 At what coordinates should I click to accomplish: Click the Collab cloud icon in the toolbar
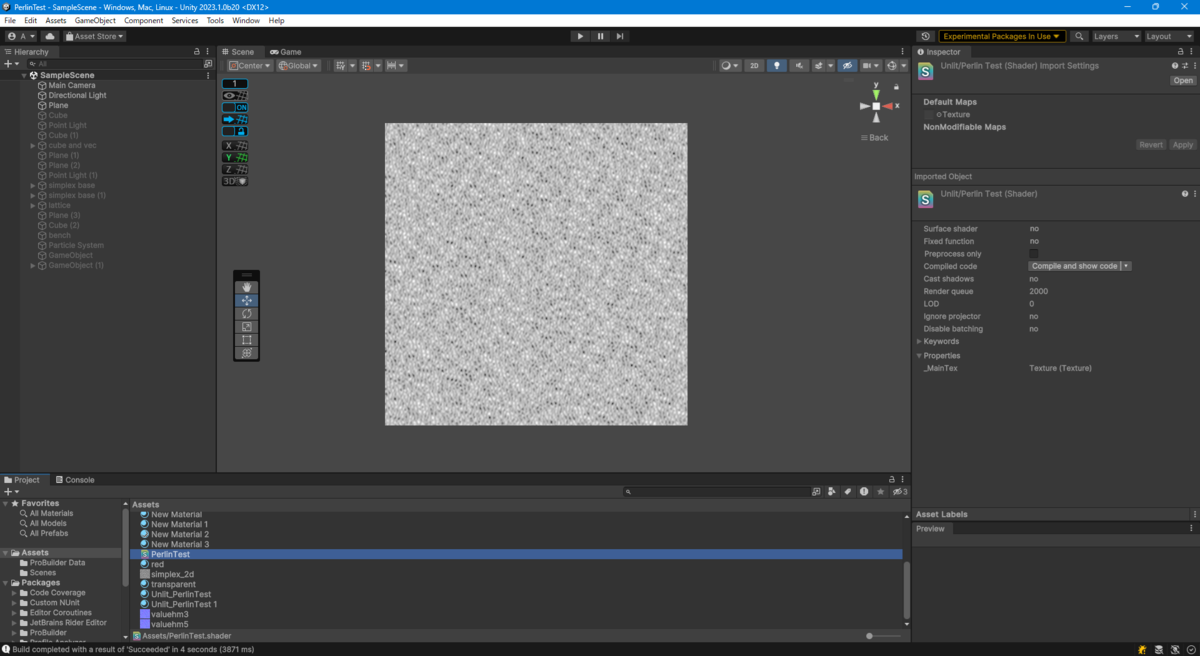[x=50, y=35]
